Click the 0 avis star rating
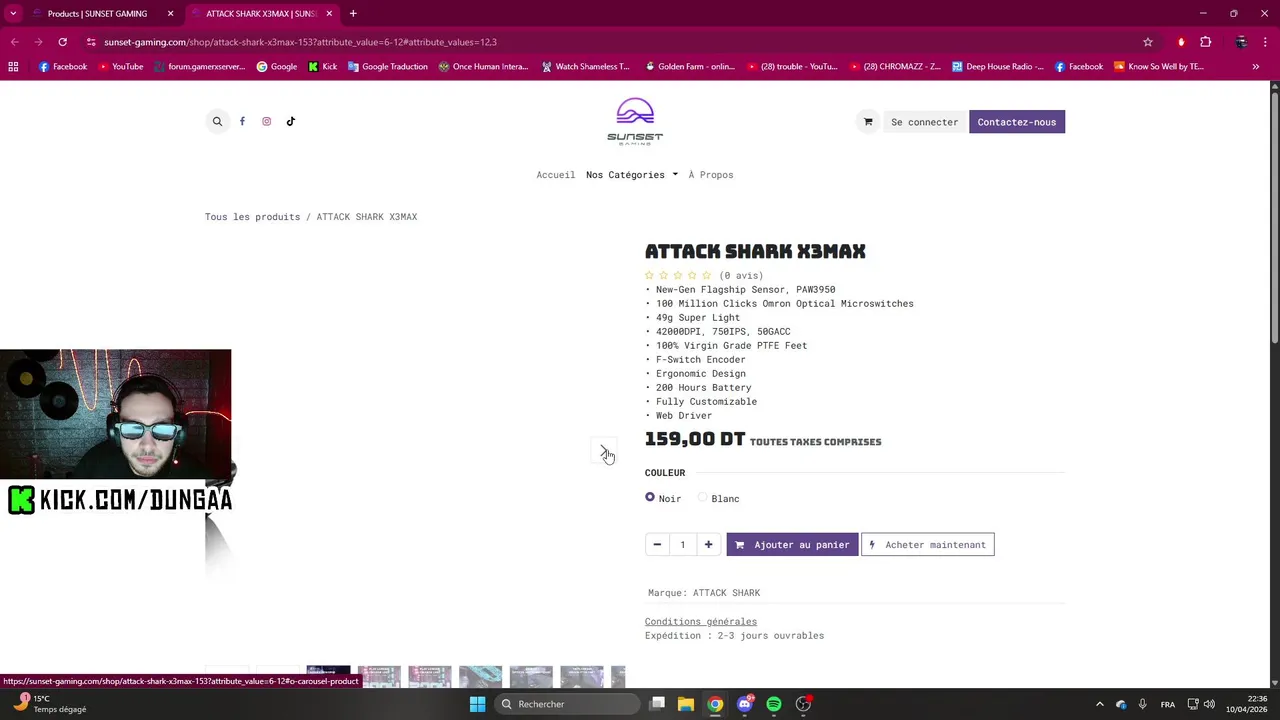The width and height of the screenshot is (1280, 720). pyautogui.click(x=704, y=276)
